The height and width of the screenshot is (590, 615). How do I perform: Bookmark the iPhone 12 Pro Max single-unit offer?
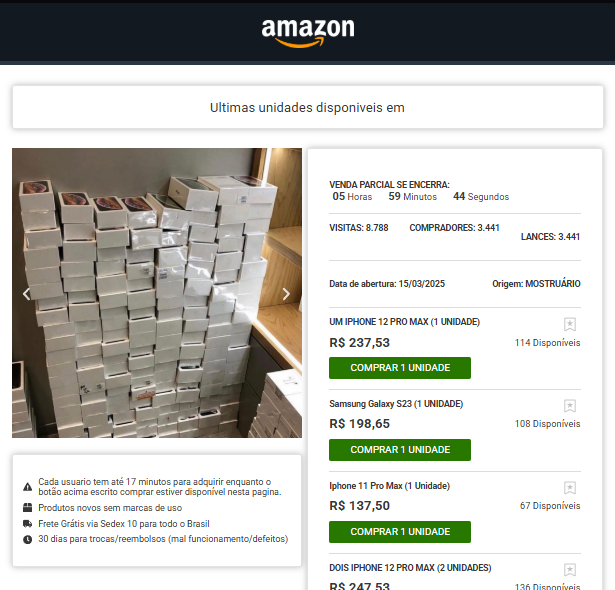[x=570, y=324]
